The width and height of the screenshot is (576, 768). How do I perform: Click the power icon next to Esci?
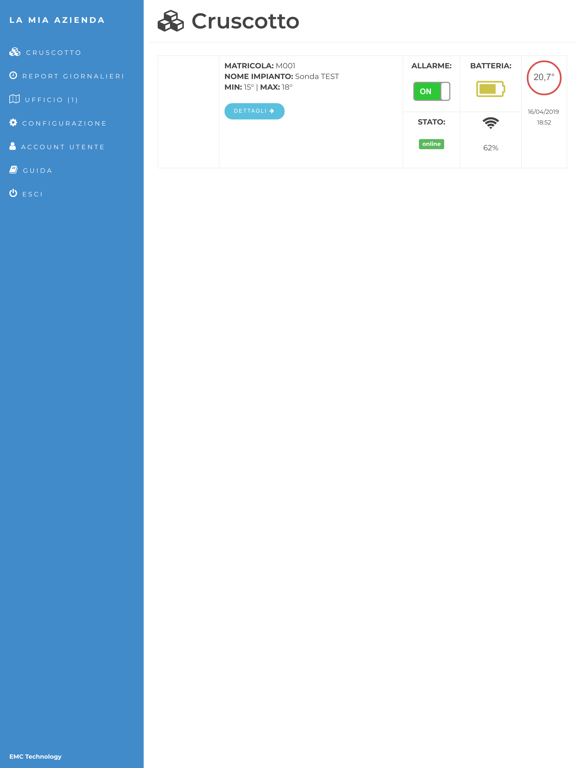(13, 193)
